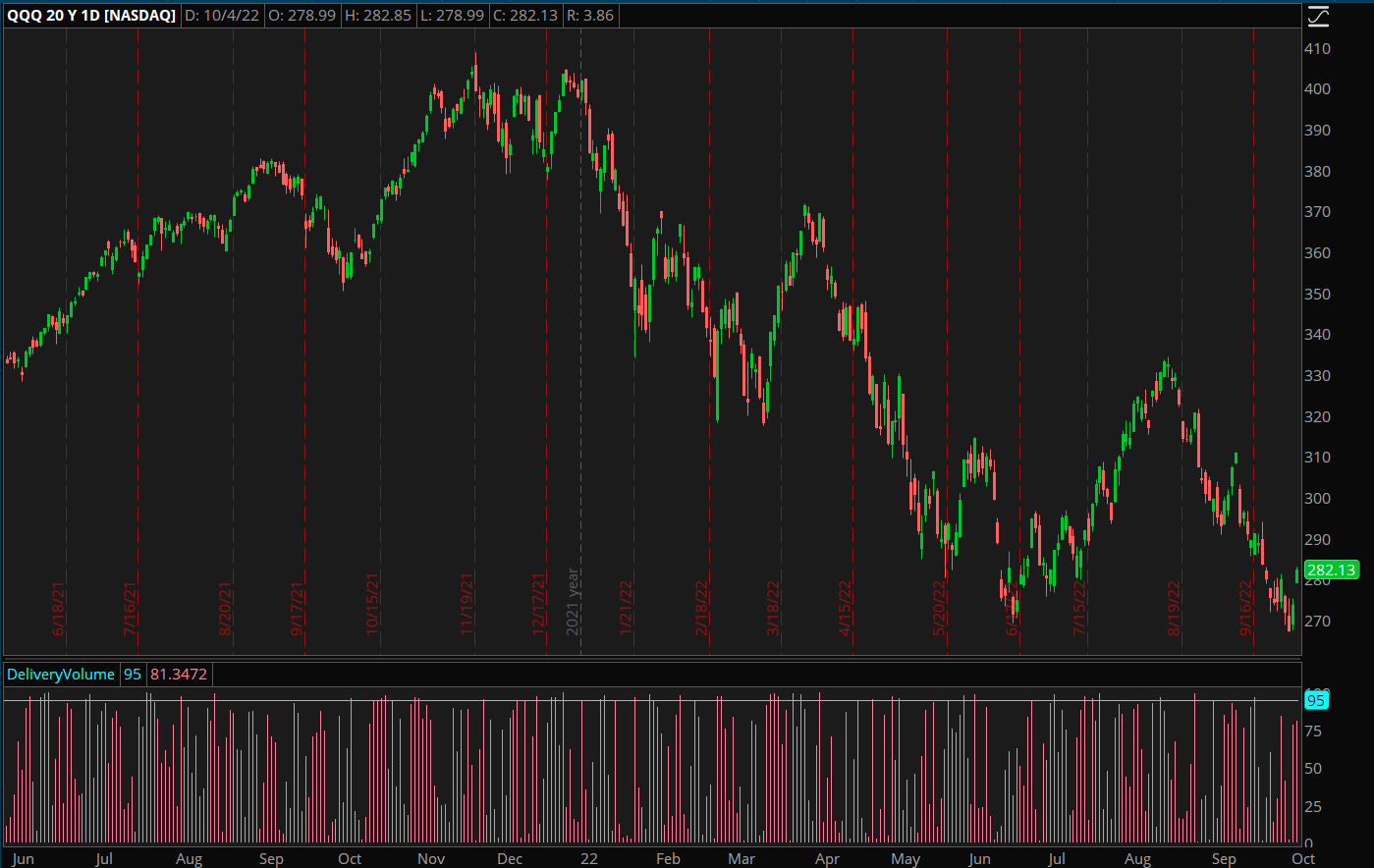
Task: Click the Nov label on time axis
Action: click(431, 858)
